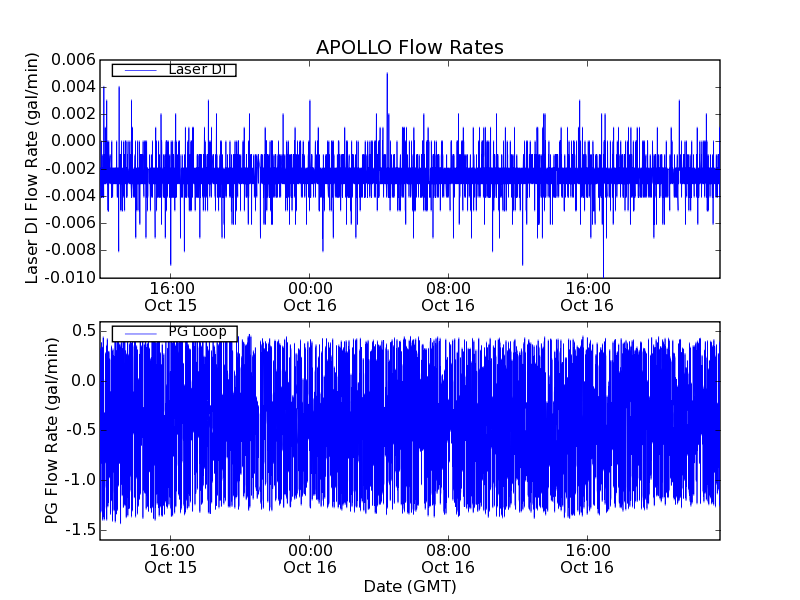Click the tallest Laser DI spike near 0.005
Viewport: 800px width, 600px height.
(x=387, y=75)
